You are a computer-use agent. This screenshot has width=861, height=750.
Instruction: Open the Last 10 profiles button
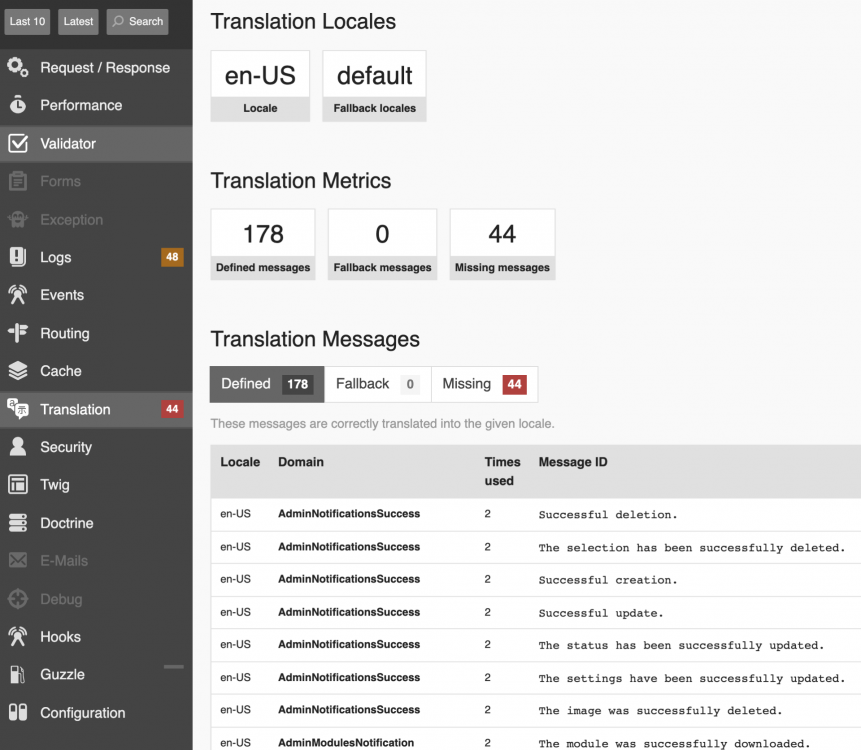pyautogui.click(x=27, y=21)
